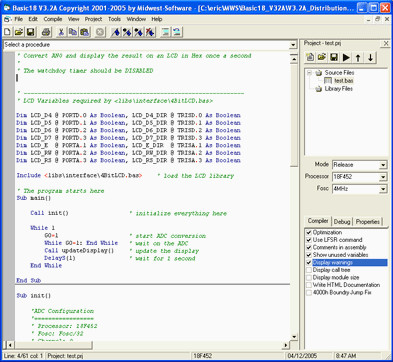
Task: Switch to the Compiler tab
Action: 318,221
